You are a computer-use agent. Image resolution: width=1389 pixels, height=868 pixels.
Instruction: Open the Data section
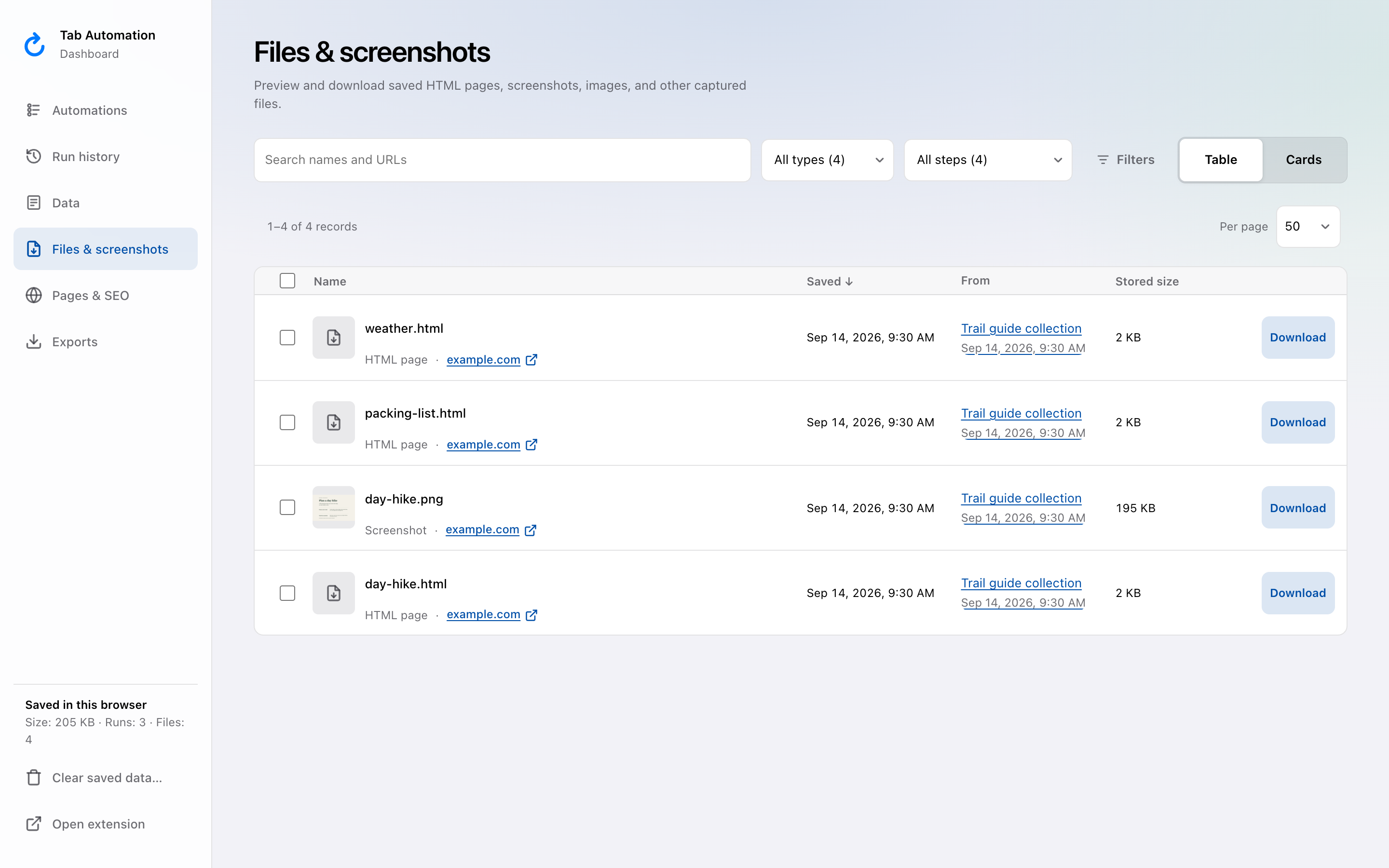coord(106,203)
